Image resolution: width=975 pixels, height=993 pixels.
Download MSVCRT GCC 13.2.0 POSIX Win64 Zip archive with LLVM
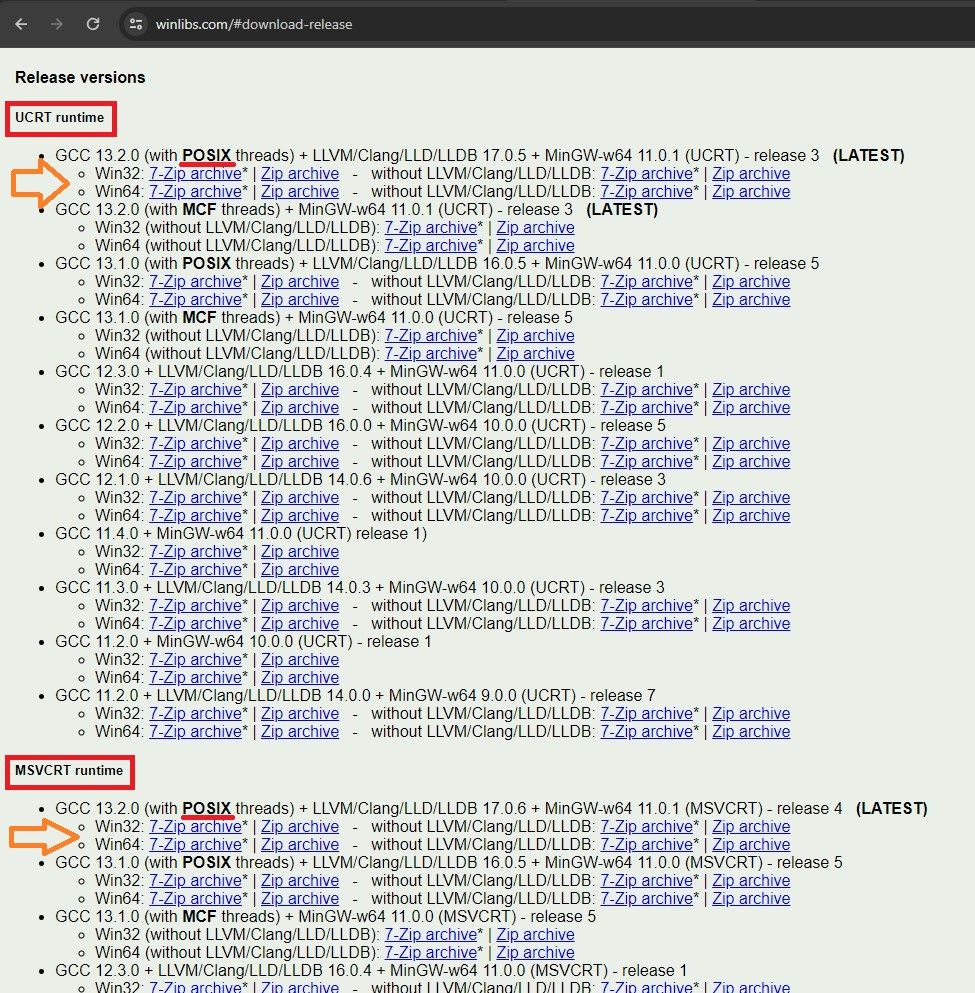(300, 844)
